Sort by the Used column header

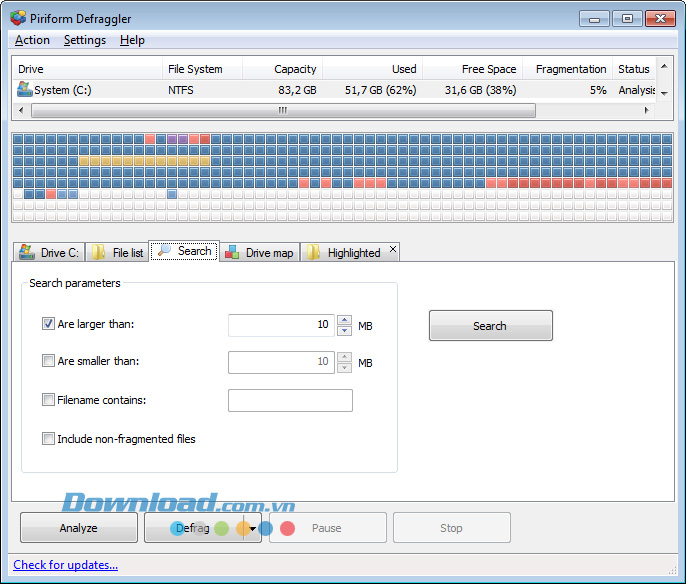click(x=373, y=69)
